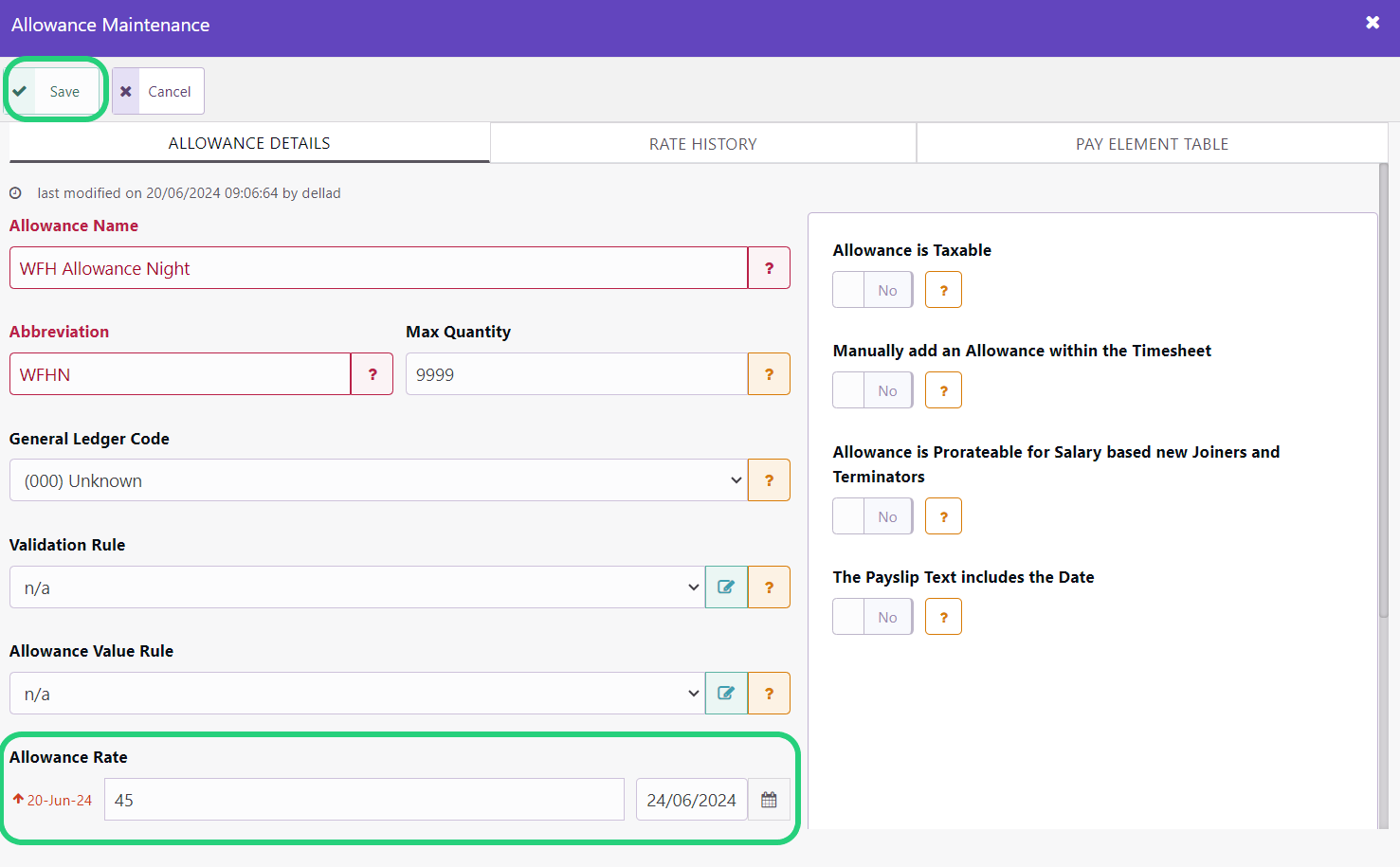
Task: Open the General Ledger Code dropdown
Action: pos(379,480)
